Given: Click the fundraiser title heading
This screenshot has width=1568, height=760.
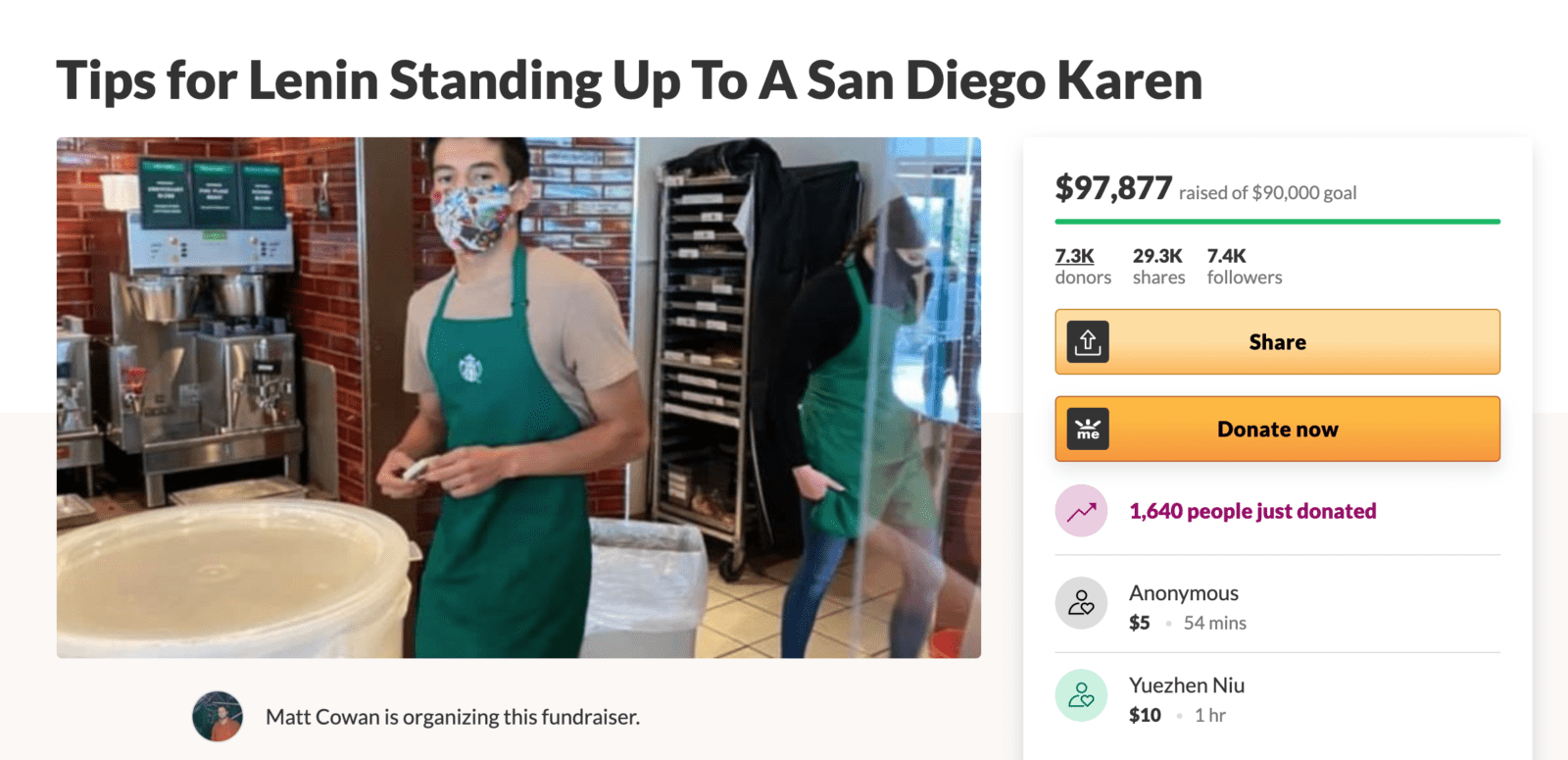Looking at the screenshot, I should tap(629, 80).
